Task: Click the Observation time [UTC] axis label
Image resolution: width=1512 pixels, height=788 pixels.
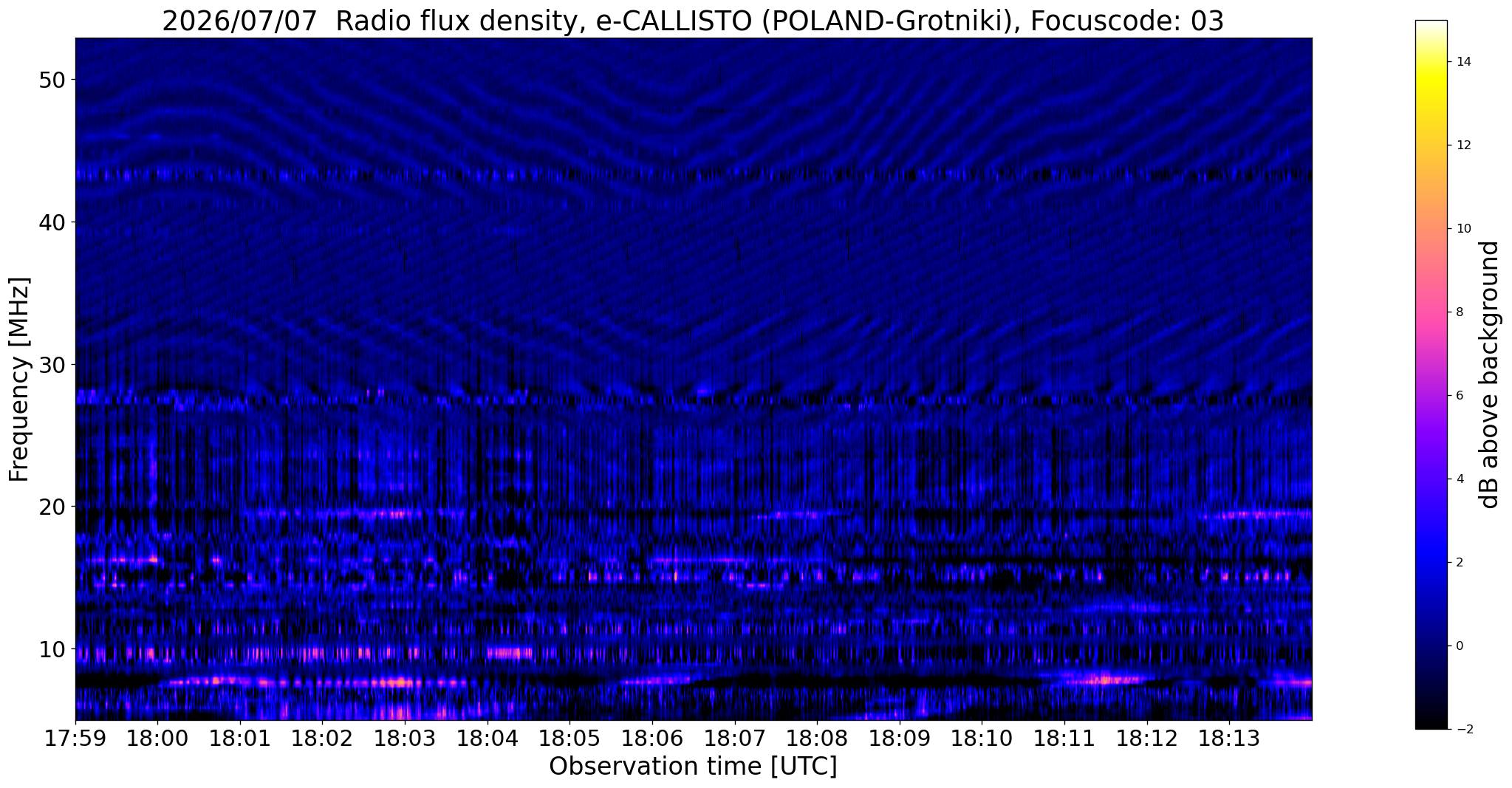Action: pyautogui.click(x=693, y=767)
